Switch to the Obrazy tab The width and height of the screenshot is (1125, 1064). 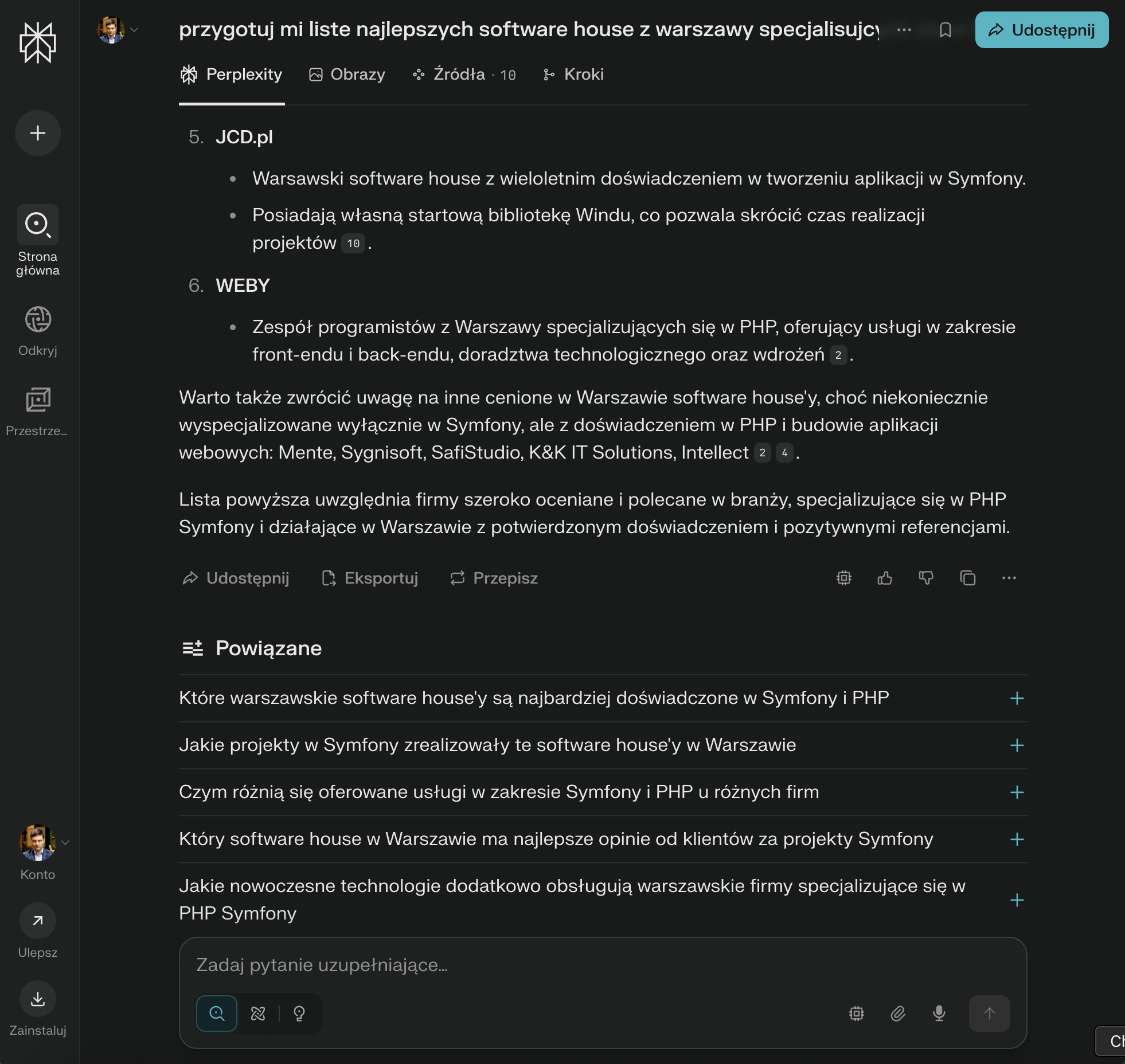(x=347, y=75)
